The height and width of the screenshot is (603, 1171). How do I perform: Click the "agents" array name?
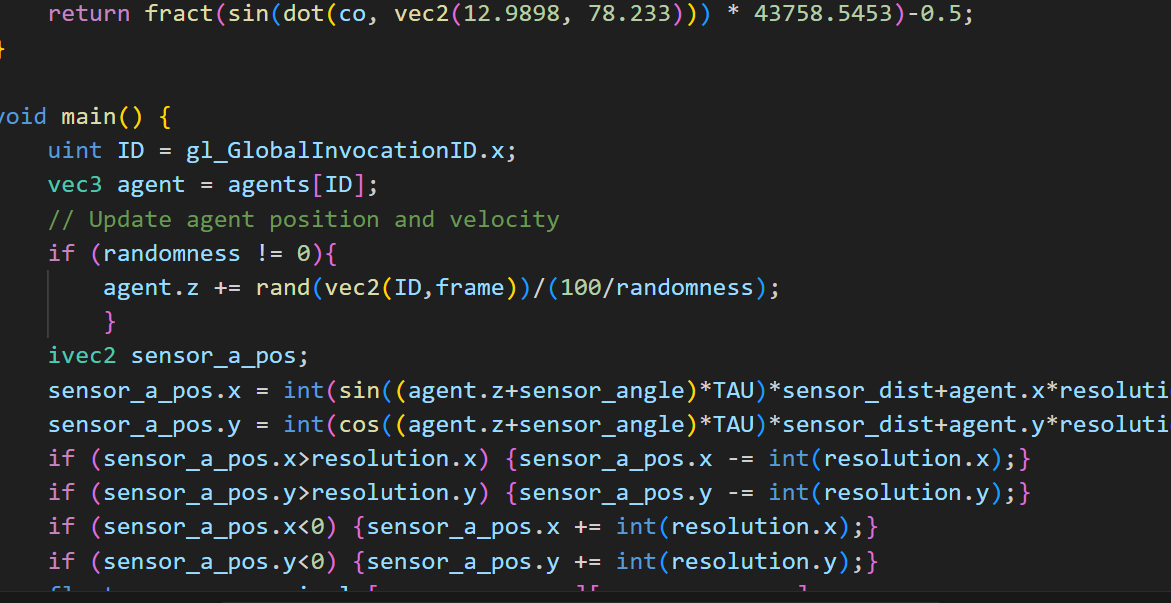(269, 185)
